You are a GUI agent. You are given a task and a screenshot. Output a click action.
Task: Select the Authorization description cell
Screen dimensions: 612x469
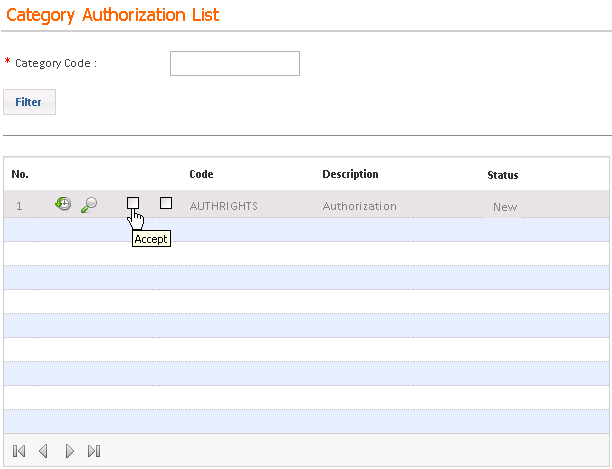click(x=359, y=206)
